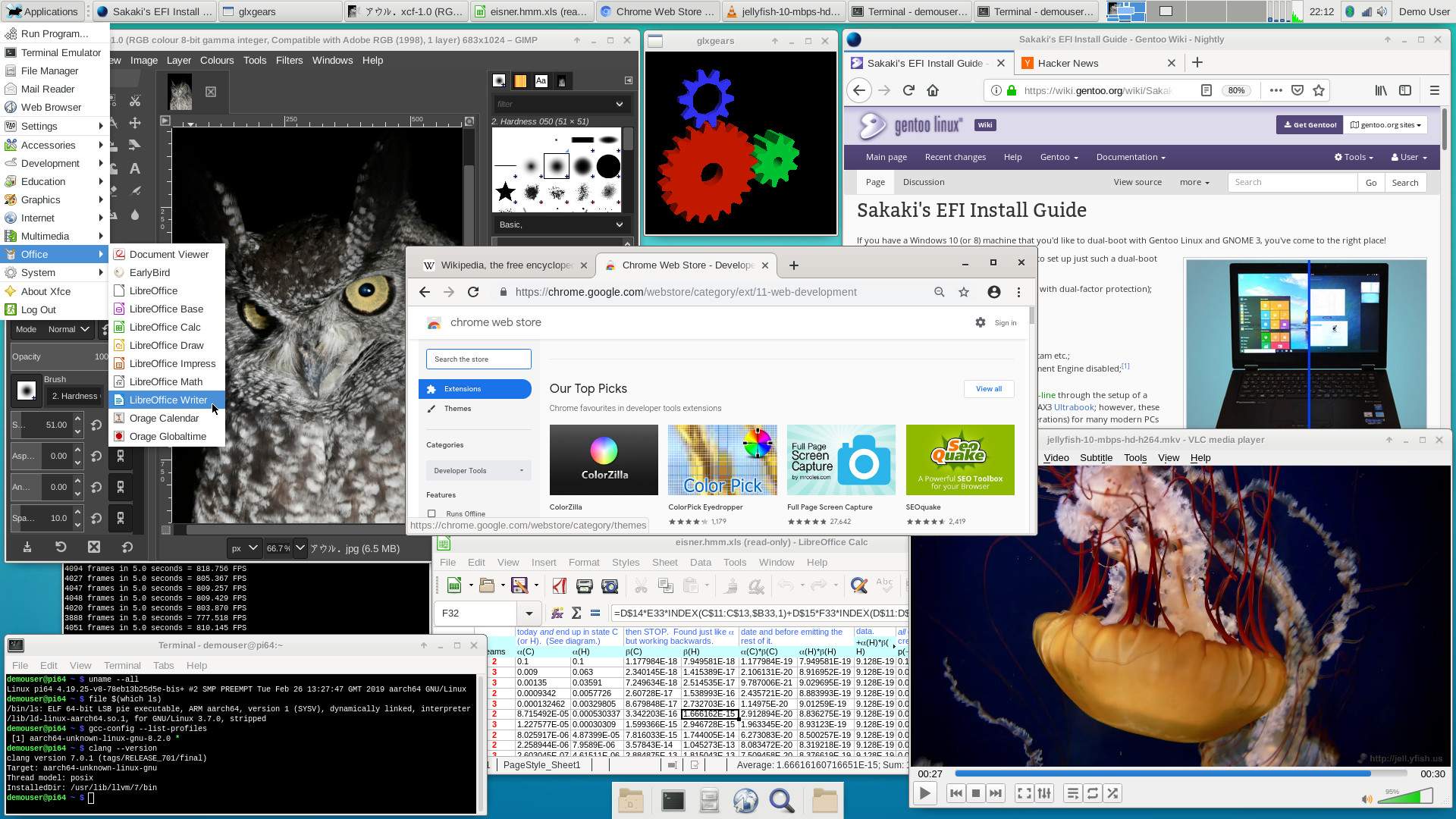Open the Calc Name Box dropdown arrow
Viewport: 1456px width, 819px height.
529,613
